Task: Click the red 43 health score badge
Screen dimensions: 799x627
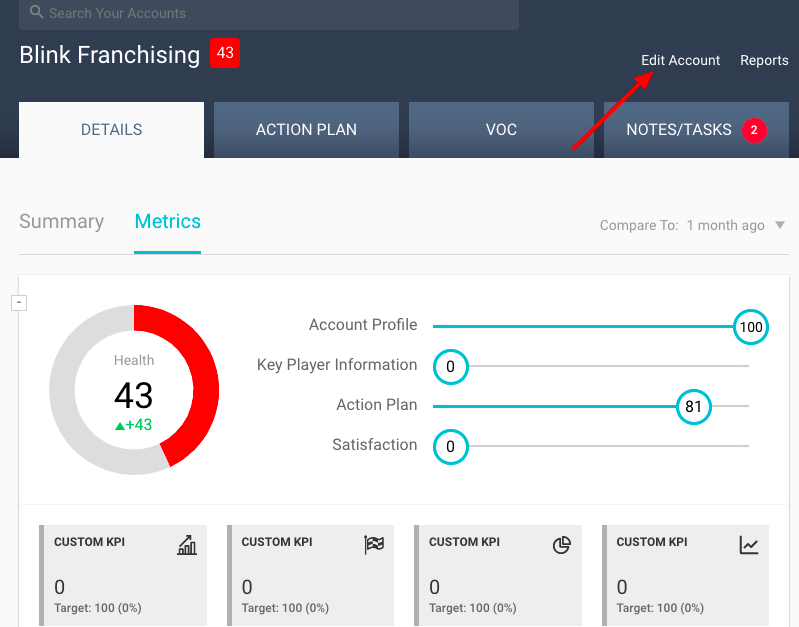Action: click(225, 53)
